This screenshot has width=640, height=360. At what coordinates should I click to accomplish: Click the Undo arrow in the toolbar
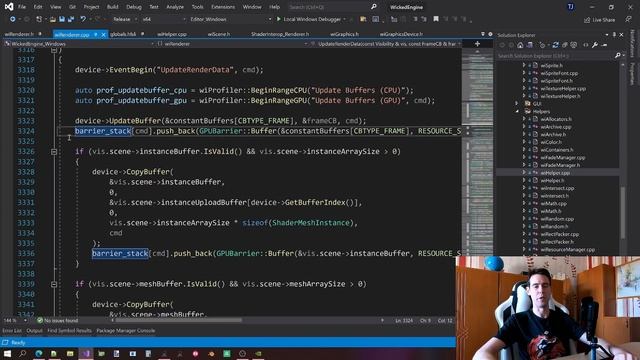83,19
